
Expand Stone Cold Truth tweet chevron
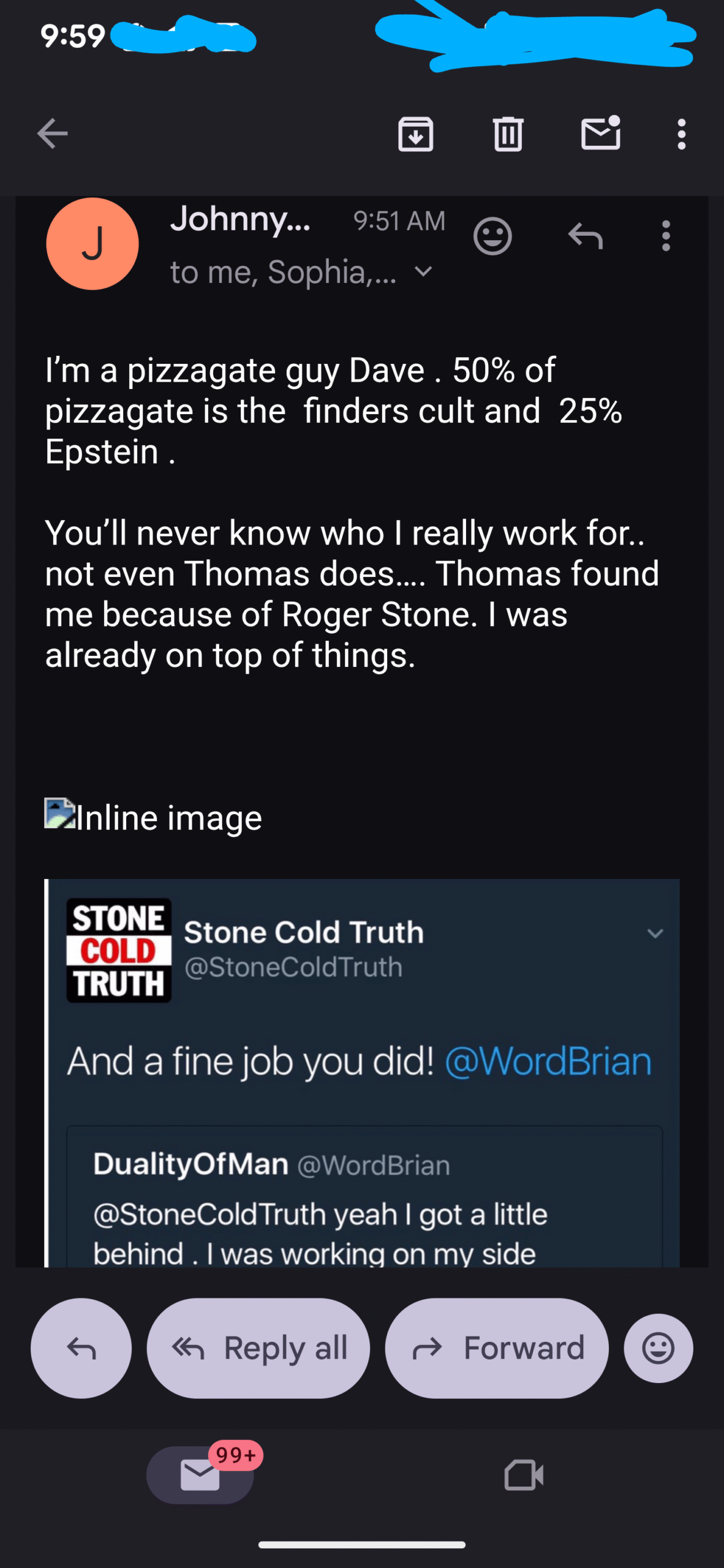click(x=655, y=933)
